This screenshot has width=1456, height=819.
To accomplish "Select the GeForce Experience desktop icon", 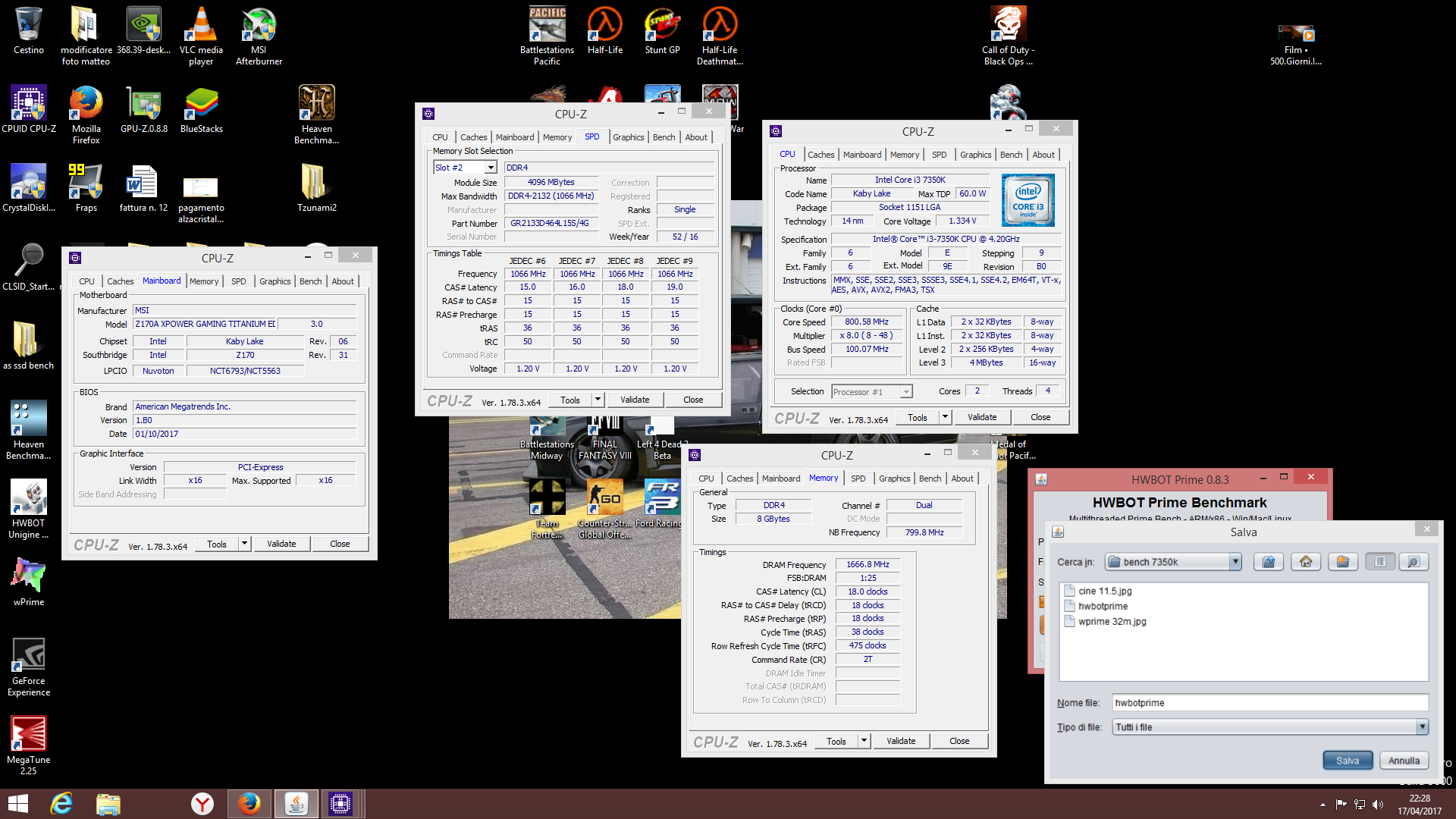I will 29,667.
